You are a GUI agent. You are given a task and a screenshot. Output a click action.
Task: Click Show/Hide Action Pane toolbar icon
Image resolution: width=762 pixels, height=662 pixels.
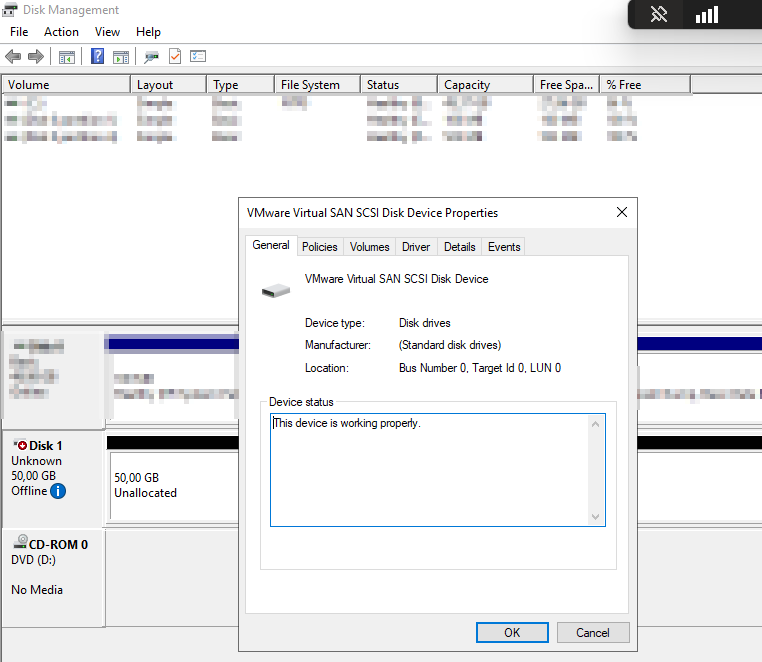point(121,57)
